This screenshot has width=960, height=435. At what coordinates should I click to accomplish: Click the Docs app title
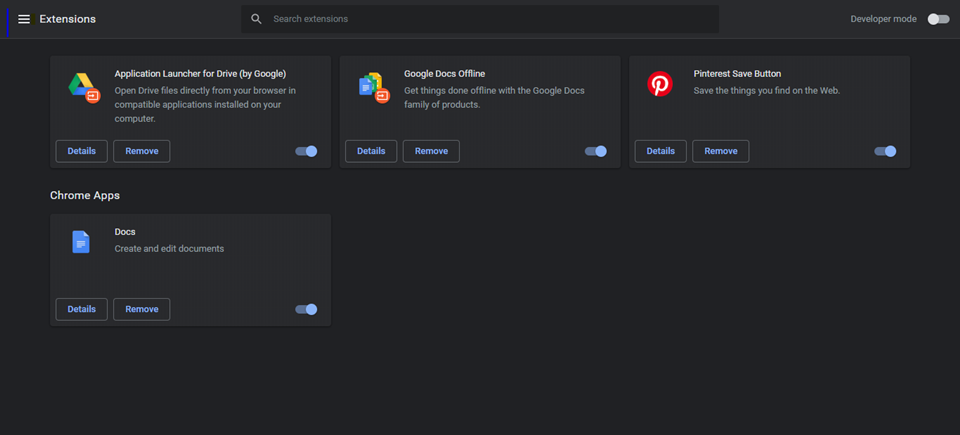coord(125,232)
